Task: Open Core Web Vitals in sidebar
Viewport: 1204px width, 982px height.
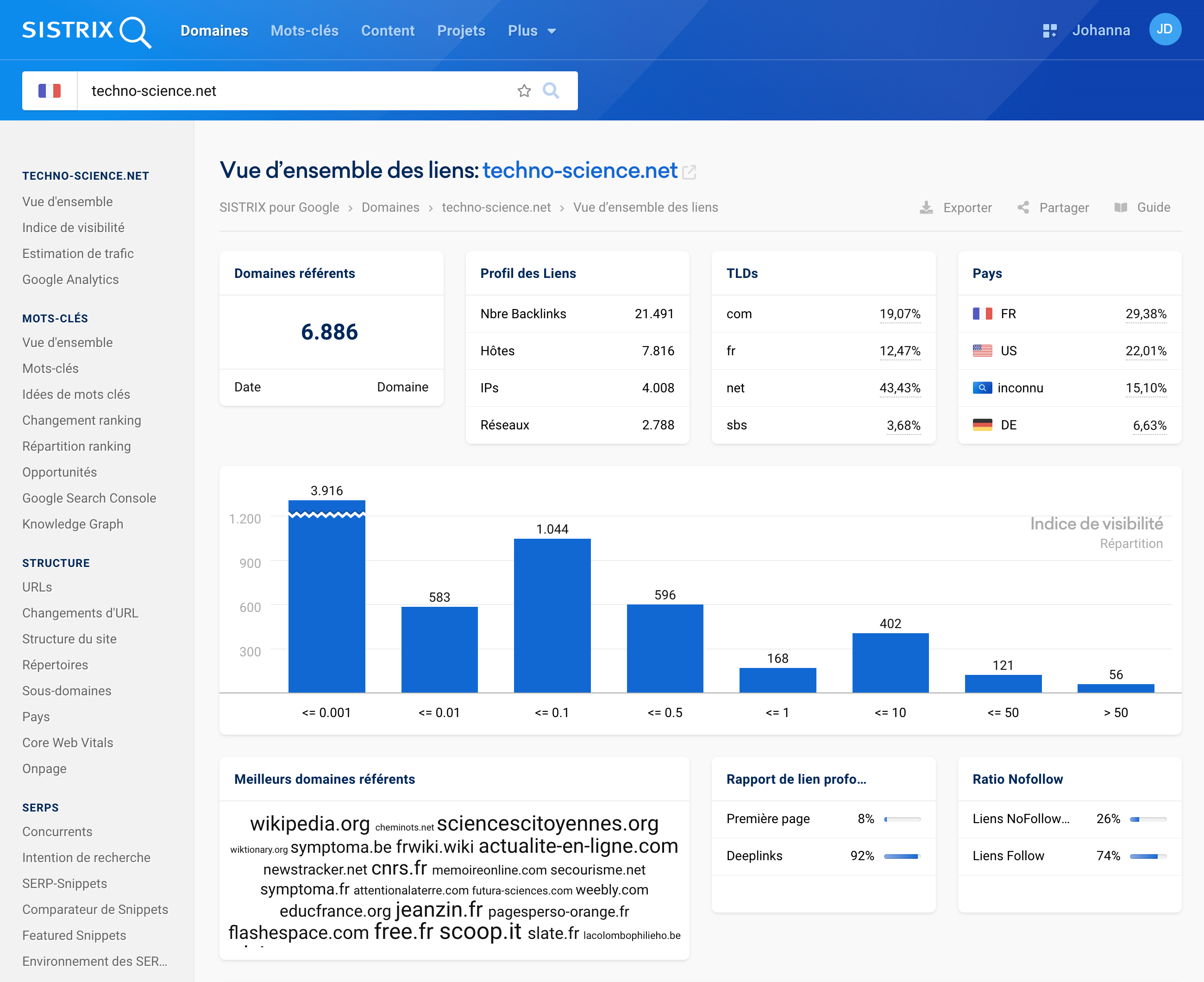Action: tap(68, 743)
